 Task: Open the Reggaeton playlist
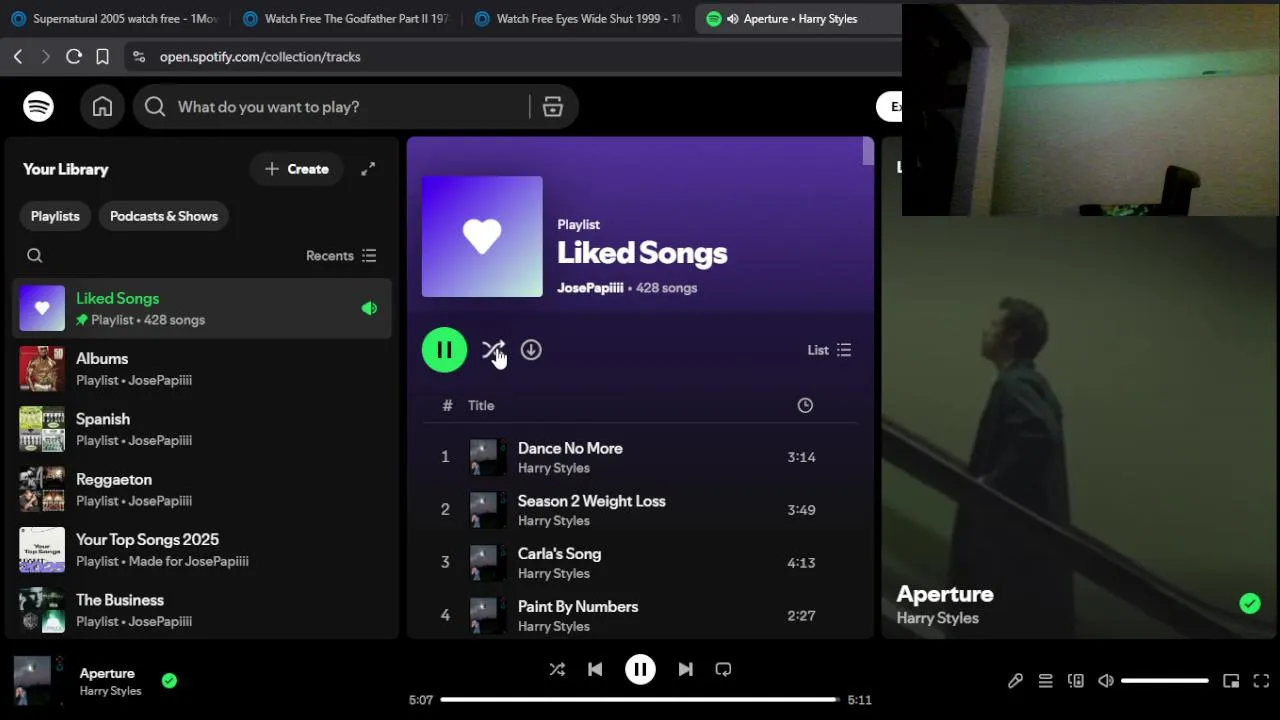click(x=202, y=489)
